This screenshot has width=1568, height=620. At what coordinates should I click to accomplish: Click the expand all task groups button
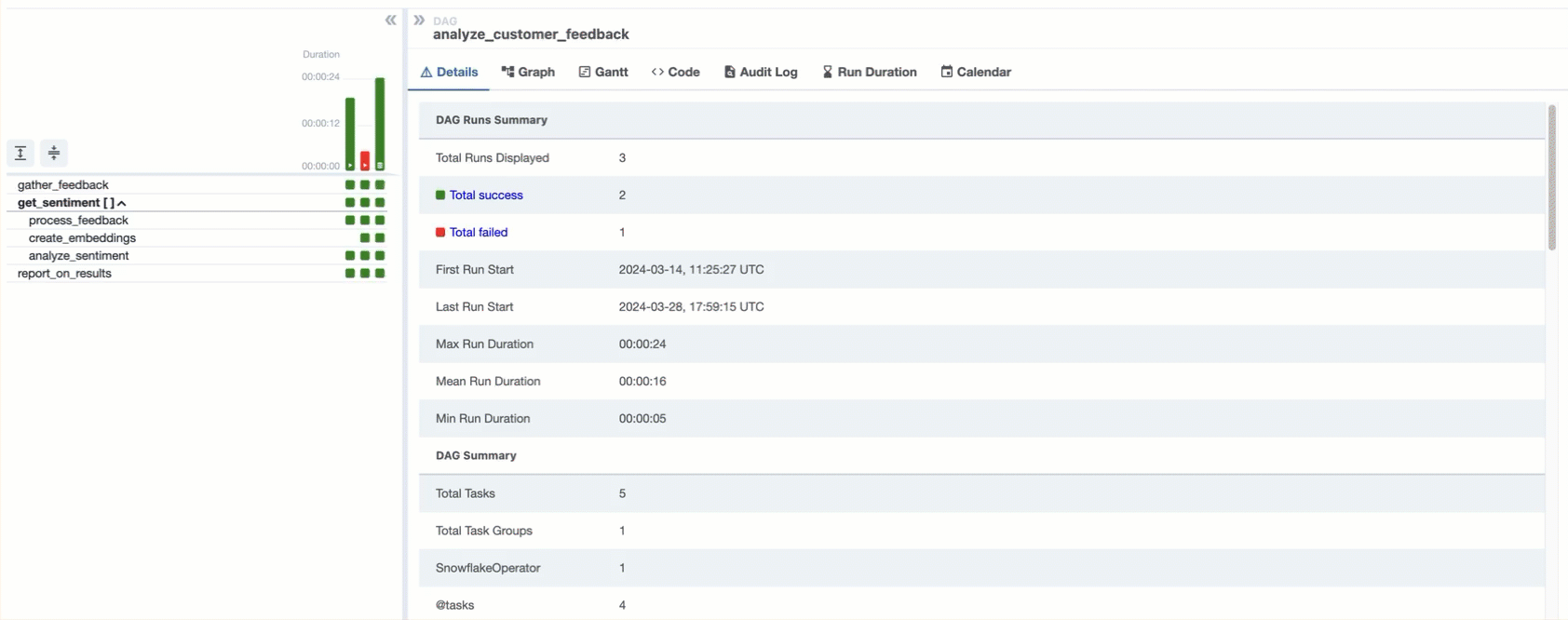click(20, 153)
